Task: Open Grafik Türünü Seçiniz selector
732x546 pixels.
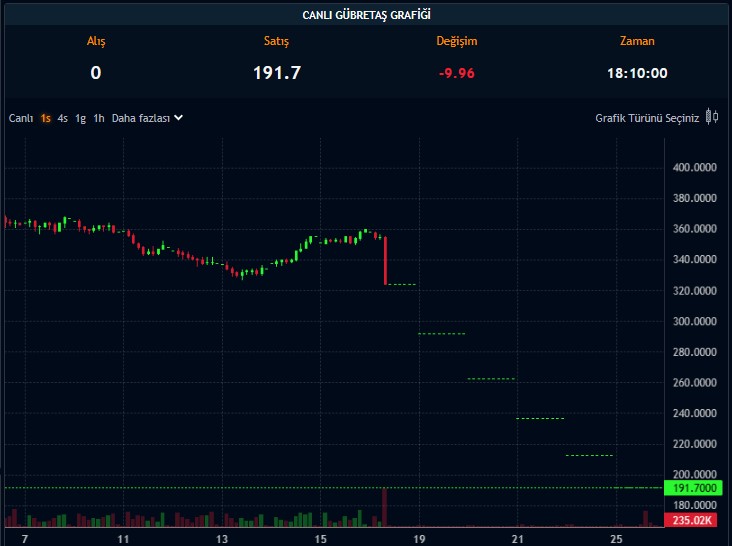Action: pos(647,118)
